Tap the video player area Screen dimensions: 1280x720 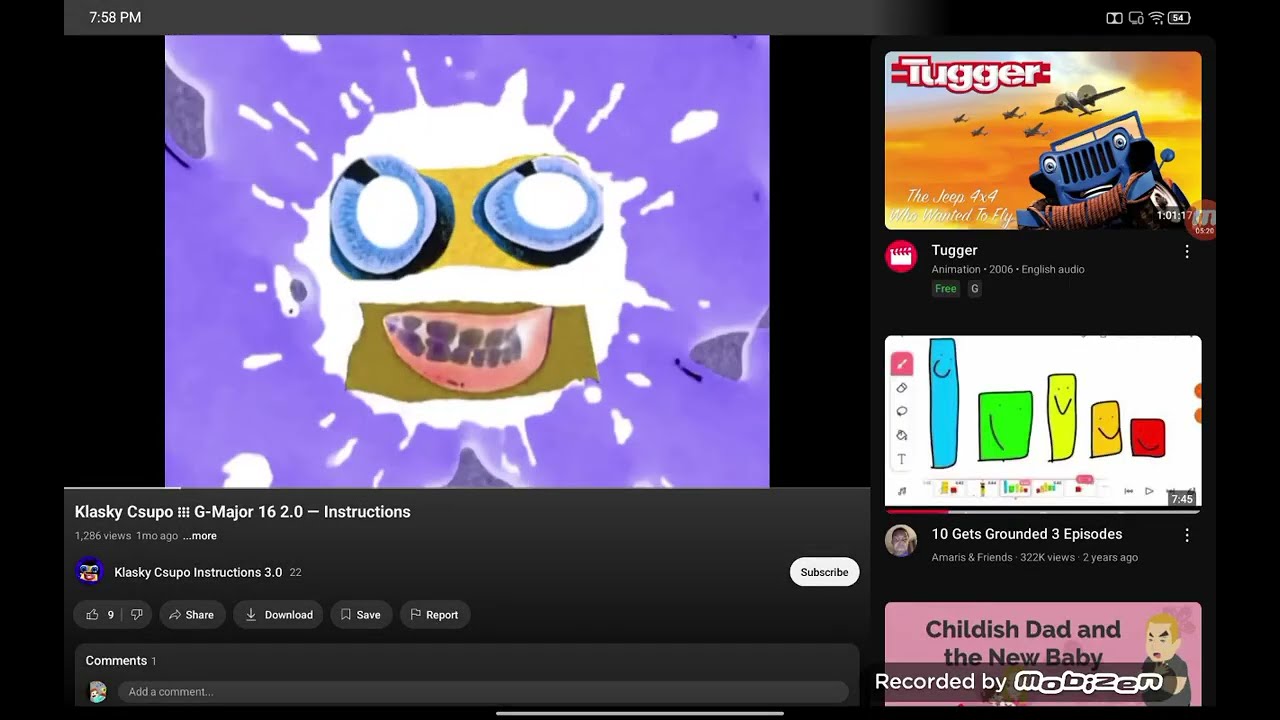467,261
